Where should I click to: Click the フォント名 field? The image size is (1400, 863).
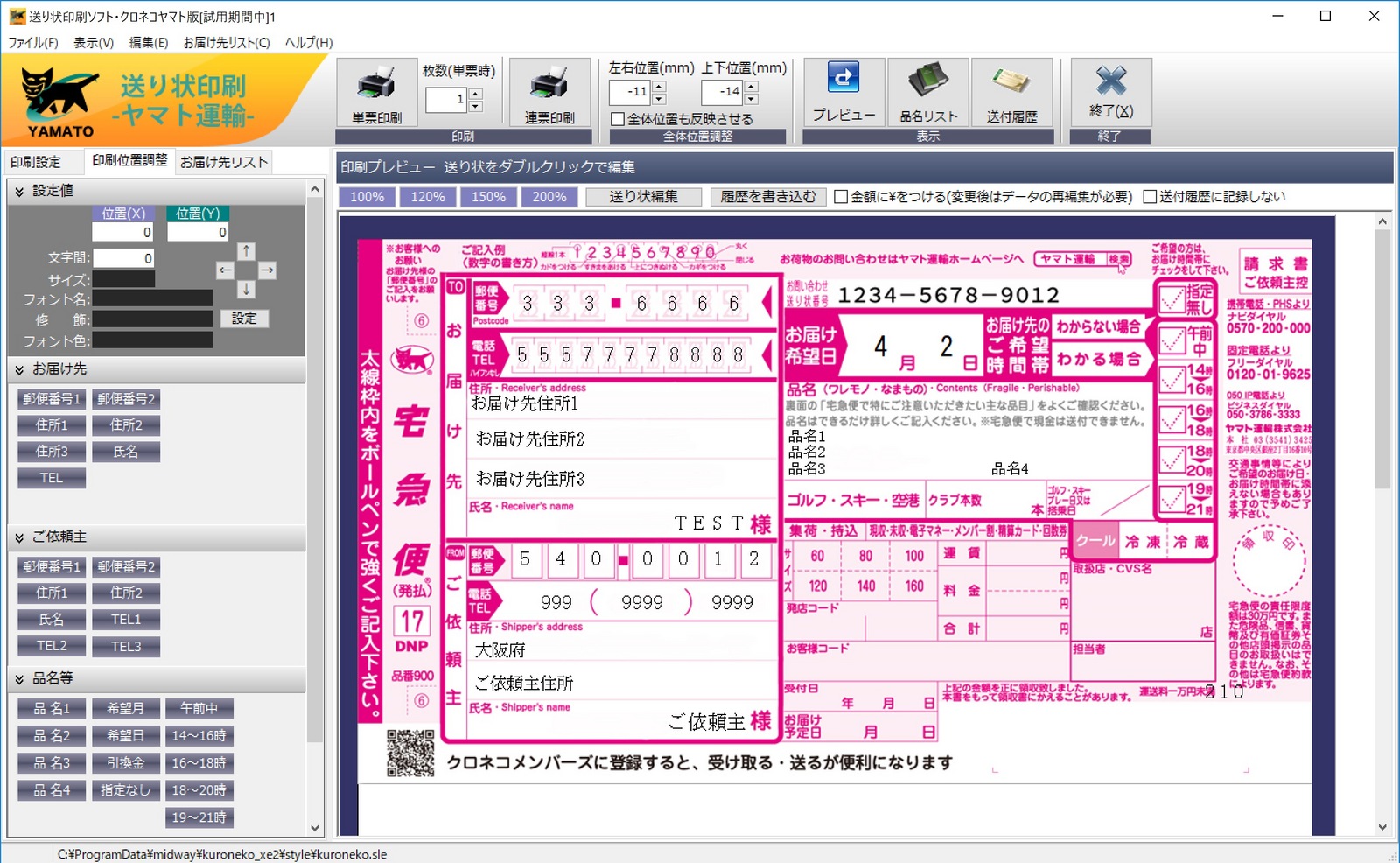pos(152,298)
